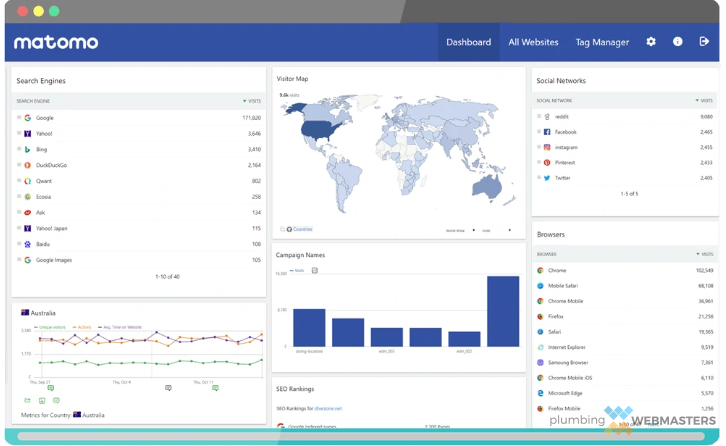
Task: Open the All Websites menu item
Action: tap(533, 42)
